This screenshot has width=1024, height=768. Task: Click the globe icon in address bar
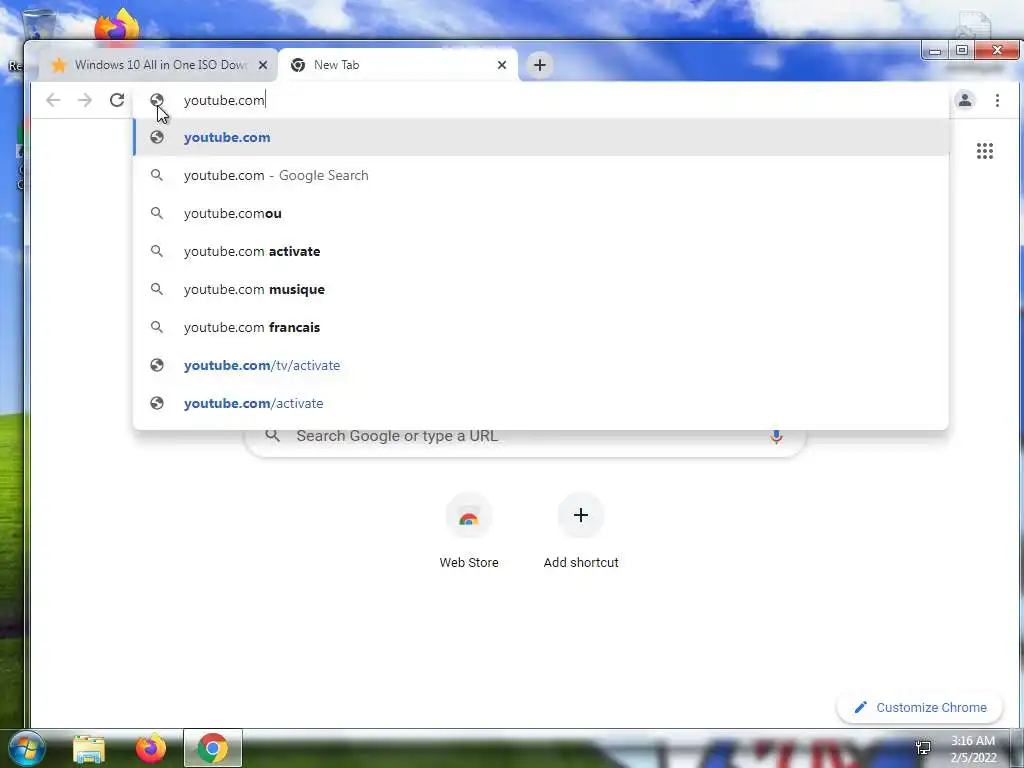pyautogui.click(x=156, y=100)
